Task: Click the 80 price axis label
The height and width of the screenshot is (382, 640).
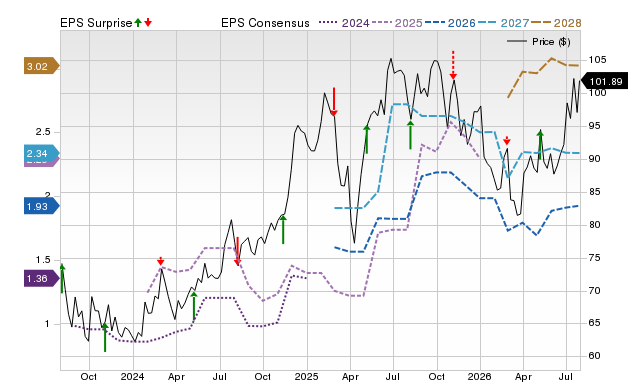Action: (594, 224)
